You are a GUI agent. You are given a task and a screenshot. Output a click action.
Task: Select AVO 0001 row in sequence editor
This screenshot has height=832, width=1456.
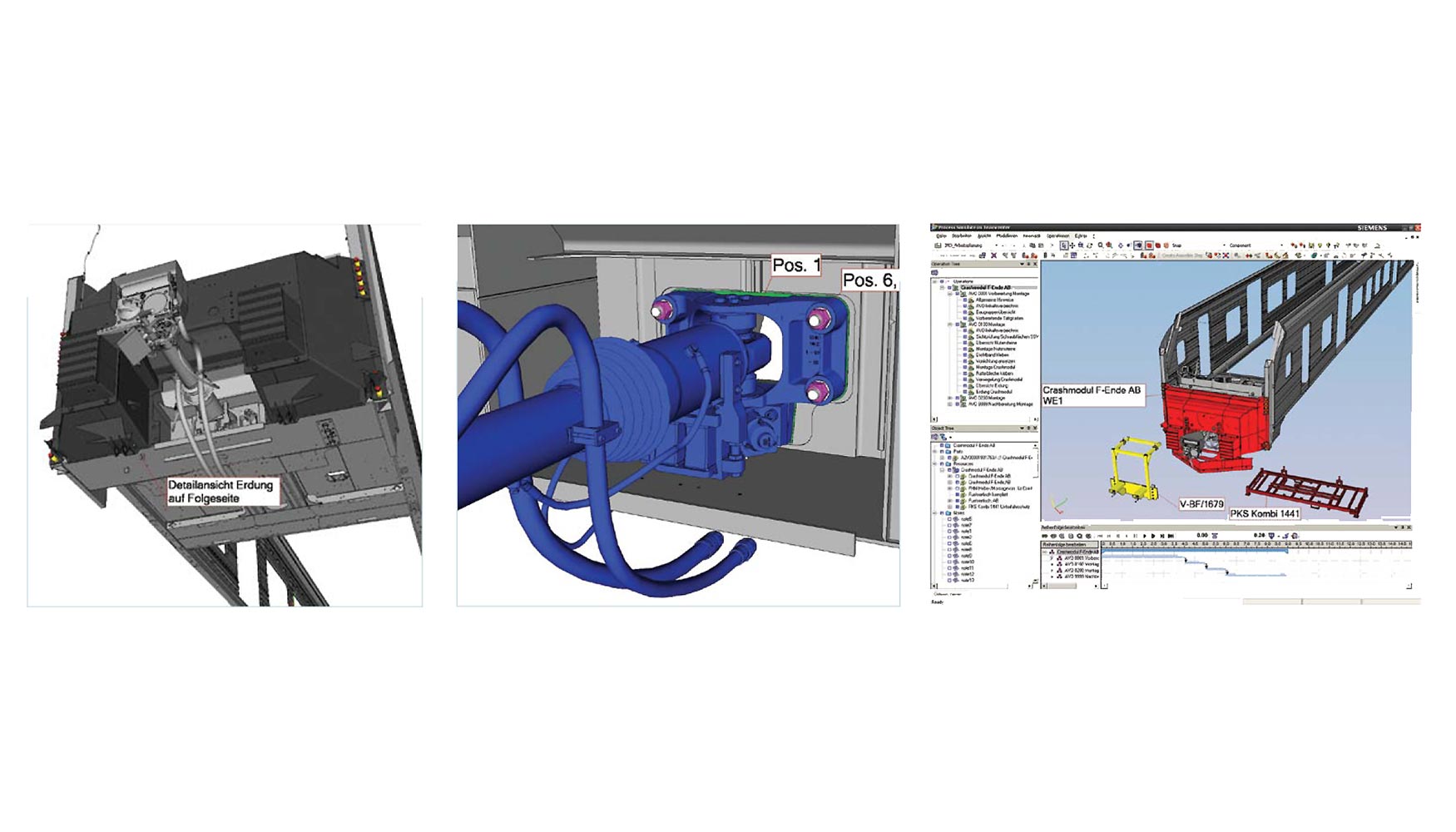[x=1082, y=558]
